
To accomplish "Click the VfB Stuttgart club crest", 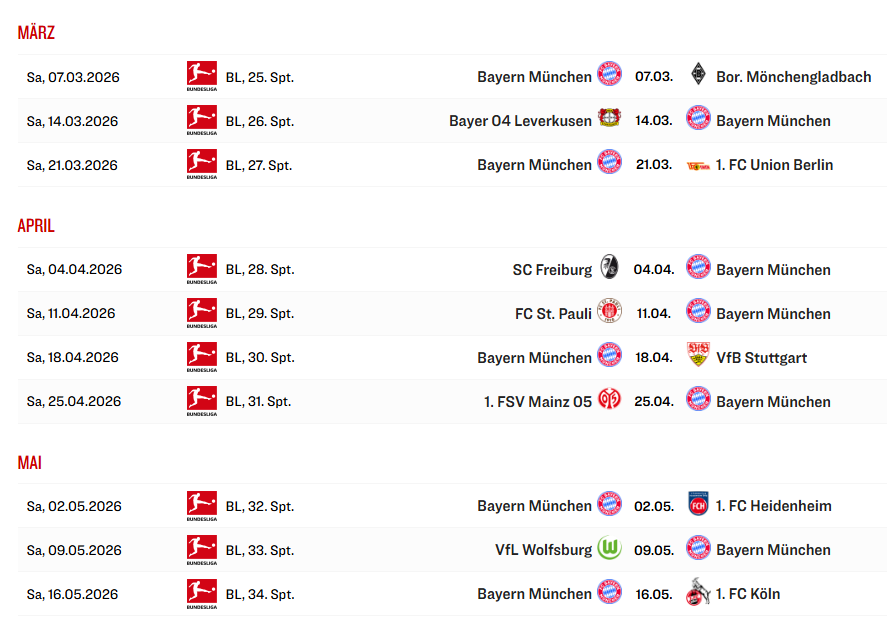I will click(698, 357).
